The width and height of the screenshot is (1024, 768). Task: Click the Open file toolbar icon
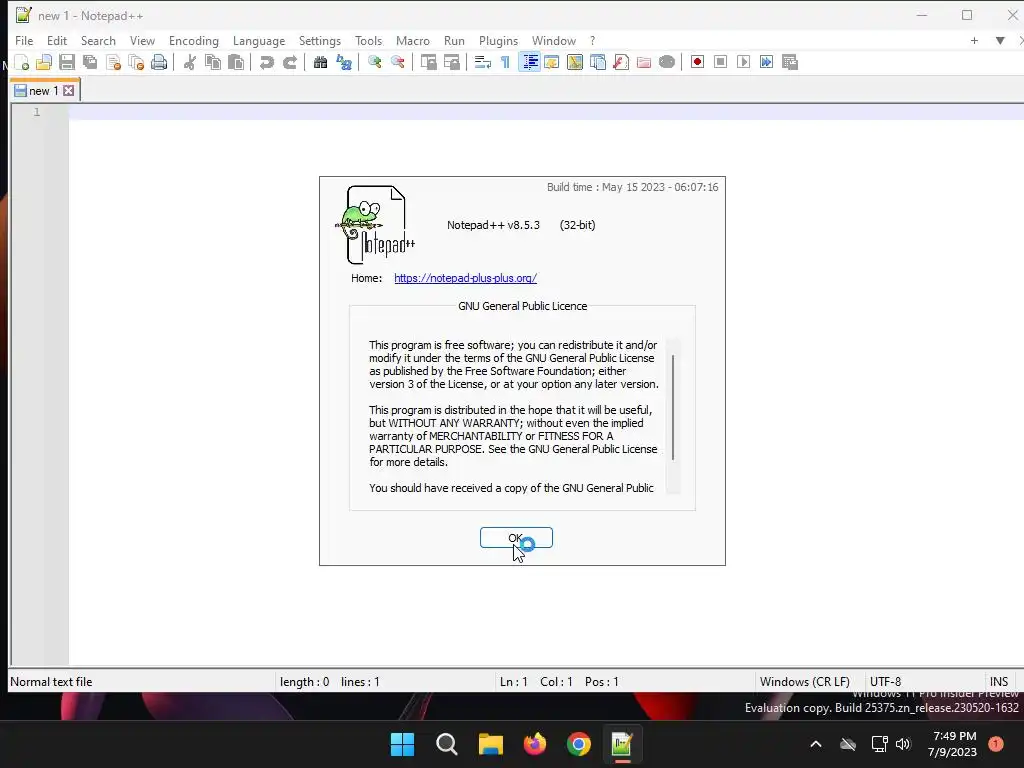44,62
